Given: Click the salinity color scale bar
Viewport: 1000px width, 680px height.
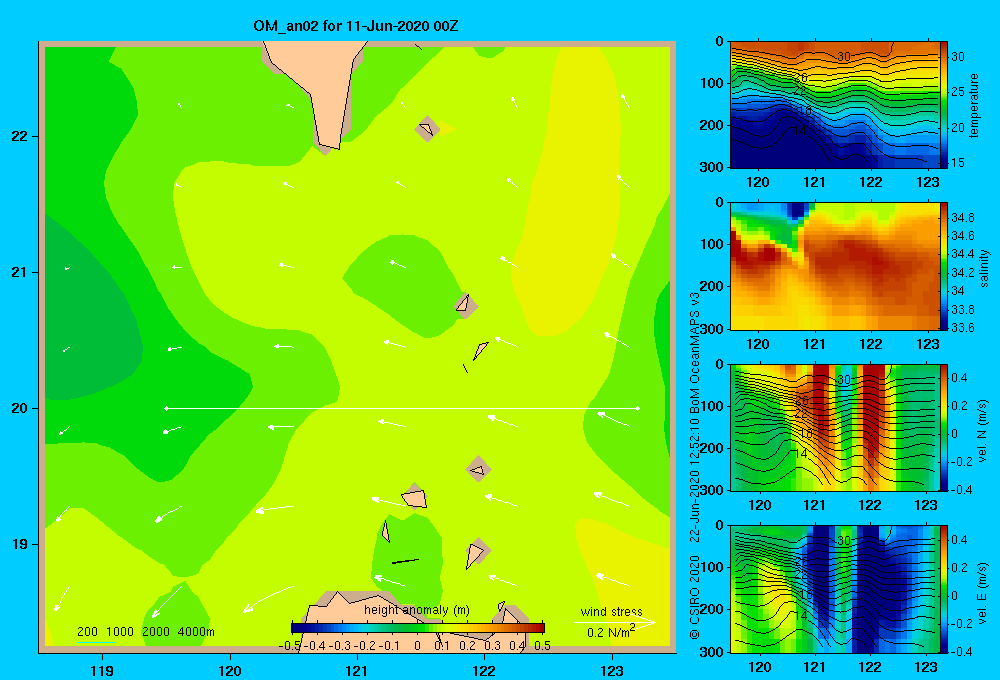Looking at the screenshot, I should 944,266.
